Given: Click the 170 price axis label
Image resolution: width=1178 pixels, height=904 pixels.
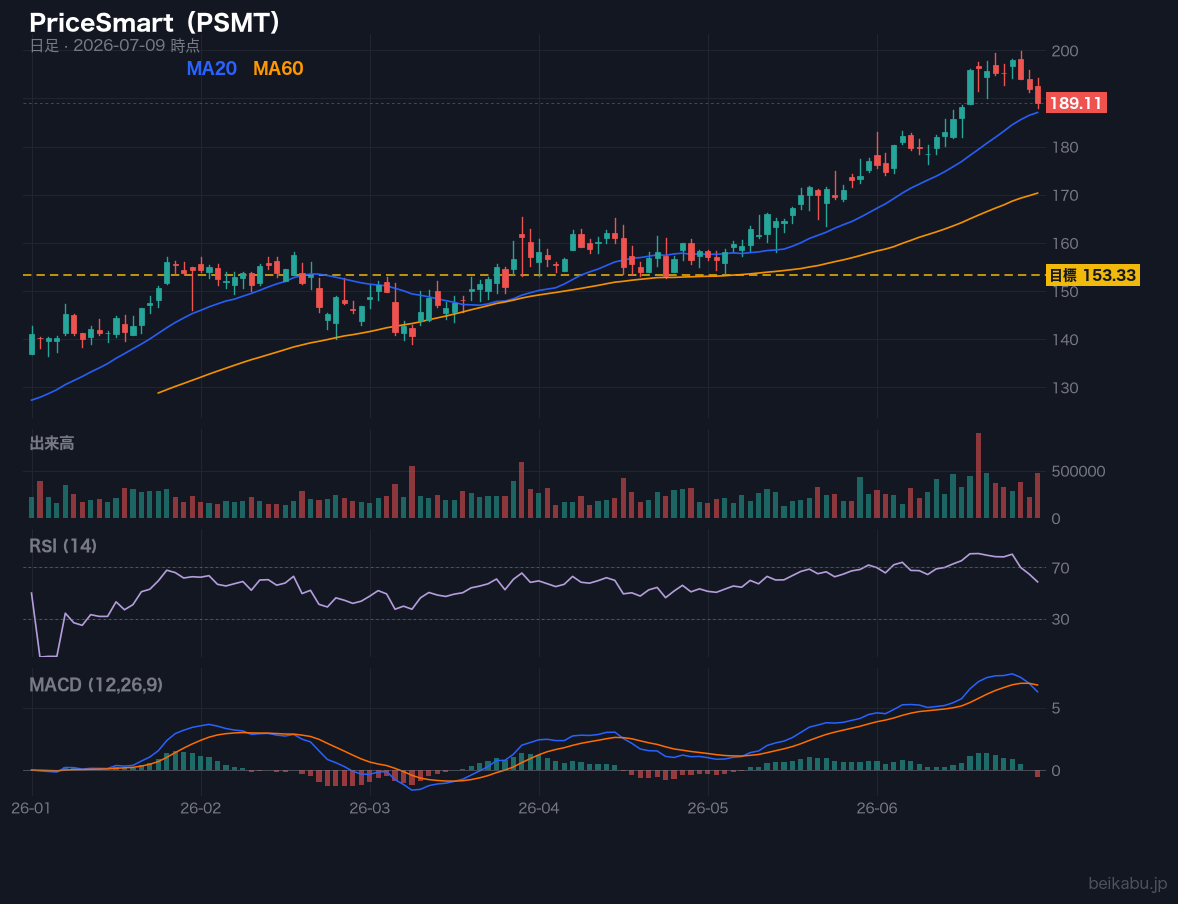Looking at the screenshot, I should click(1065, 195).
